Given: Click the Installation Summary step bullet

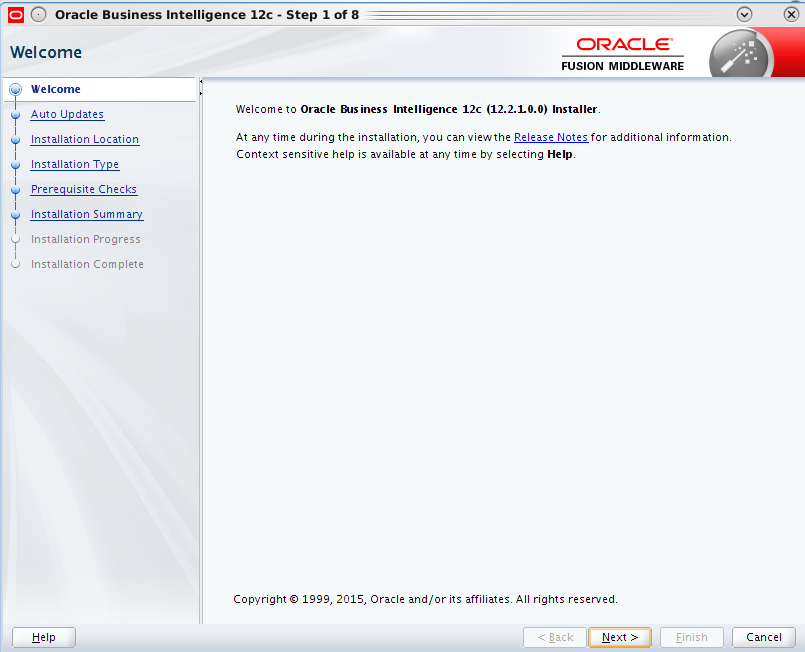Looking at the screenshot, I should [x=15, y=215].
